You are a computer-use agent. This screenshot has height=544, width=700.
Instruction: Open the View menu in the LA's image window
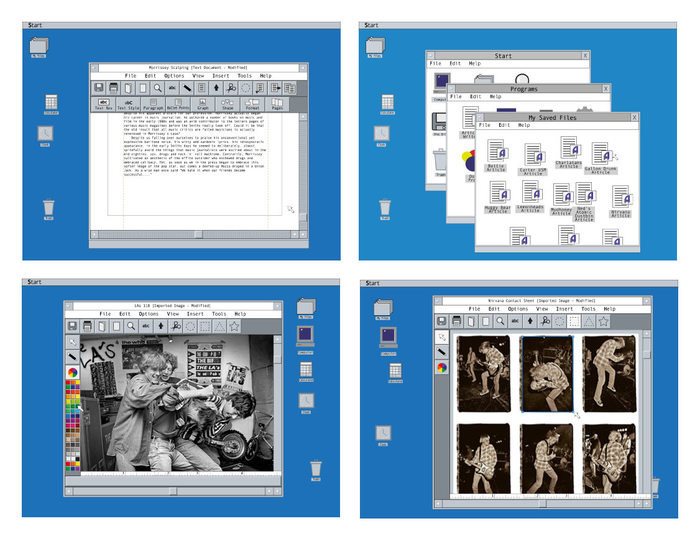coord(173,314)
